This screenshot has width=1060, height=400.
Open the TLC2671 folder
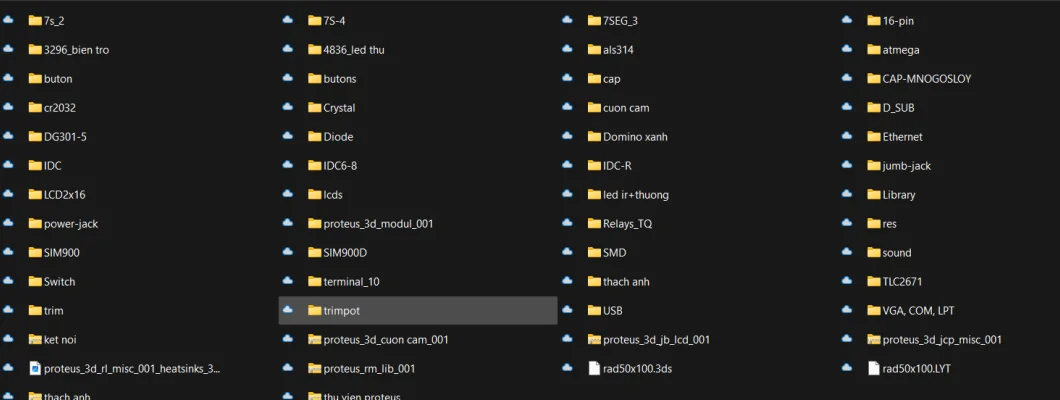tap(902, 281)
